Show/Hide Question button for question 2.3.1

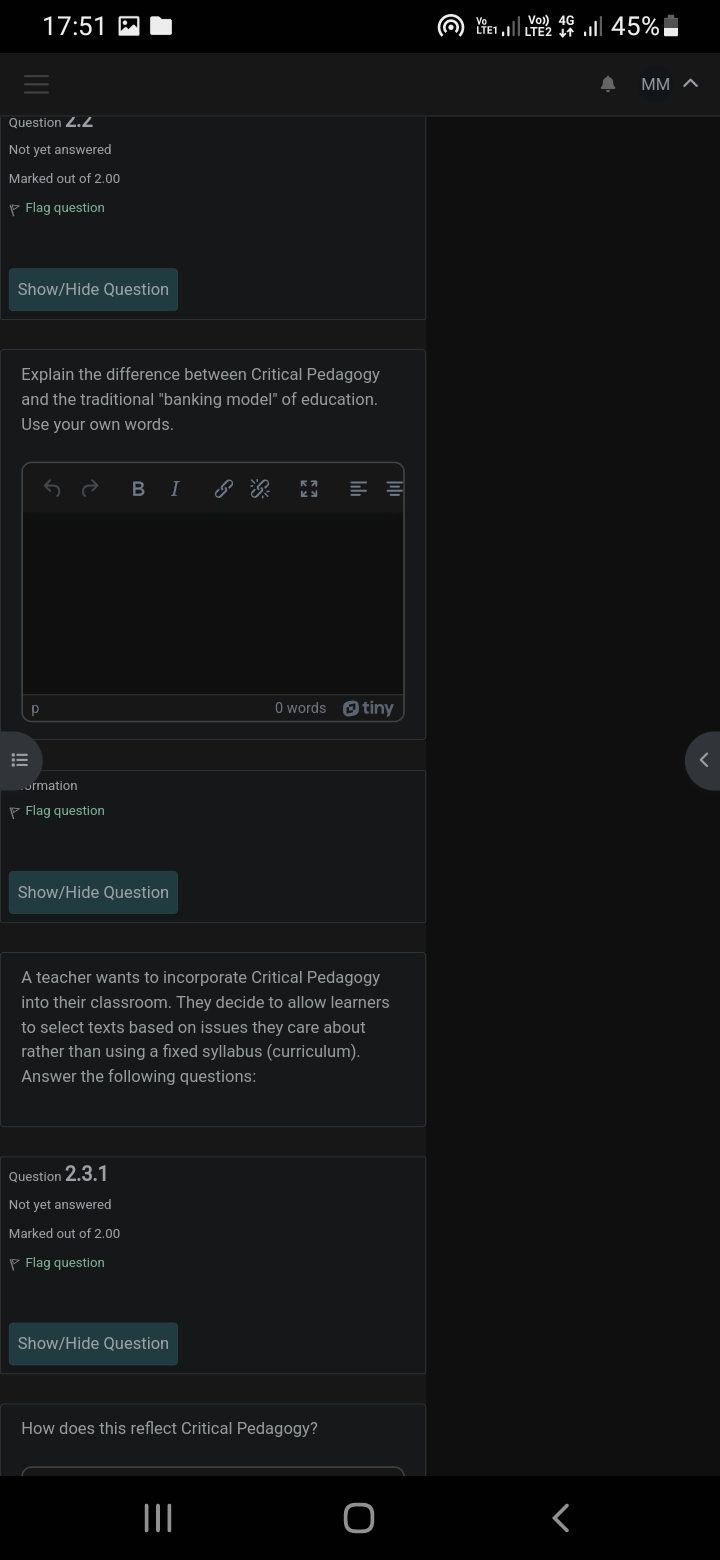(93, 1343)
